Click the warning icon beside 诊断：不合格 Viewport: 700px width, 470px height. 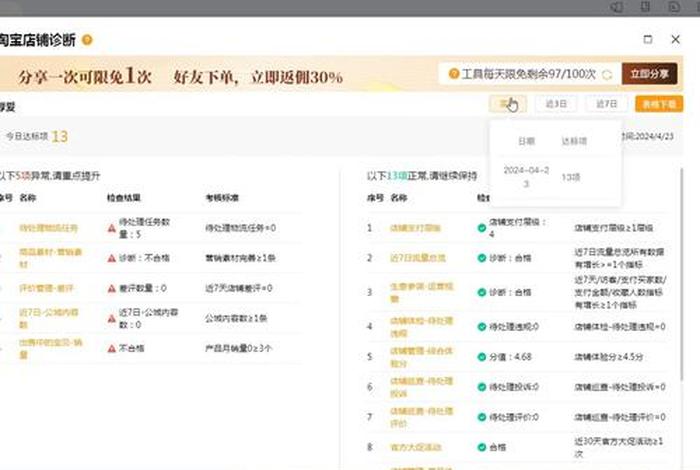[112, 258]
